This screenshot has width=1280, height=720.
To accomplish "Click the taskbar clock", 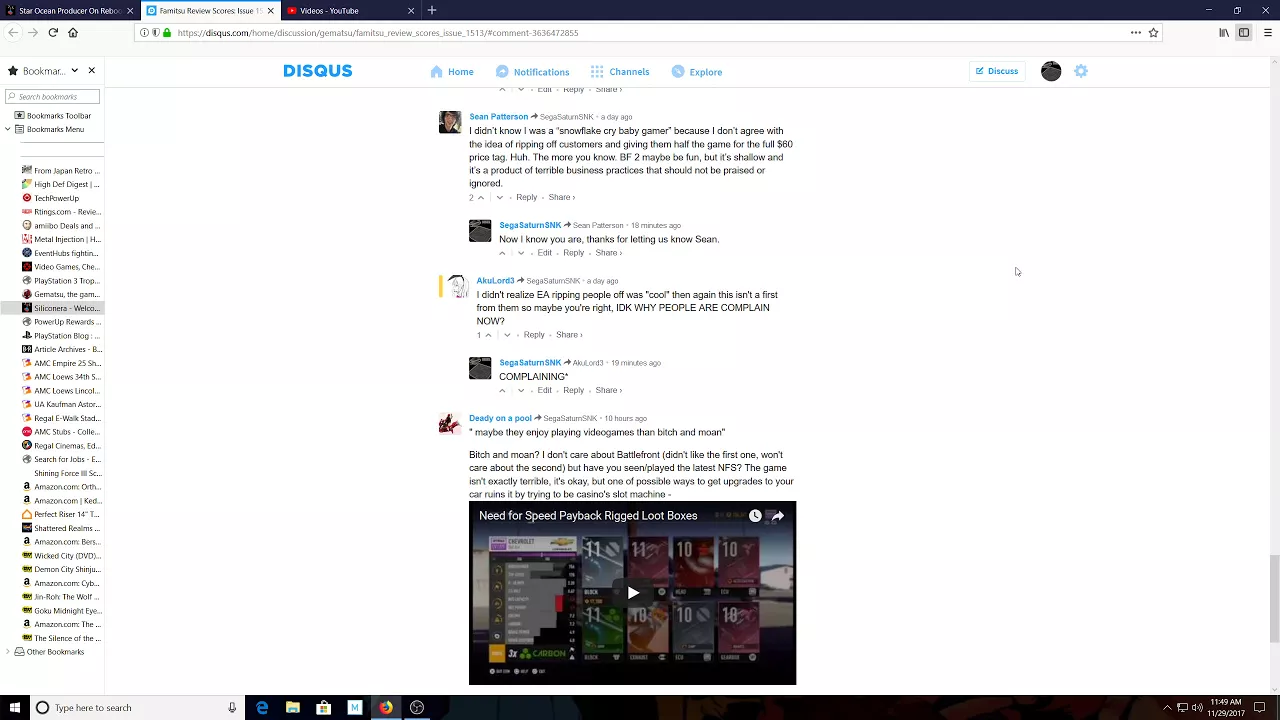I will [1225, 708].
